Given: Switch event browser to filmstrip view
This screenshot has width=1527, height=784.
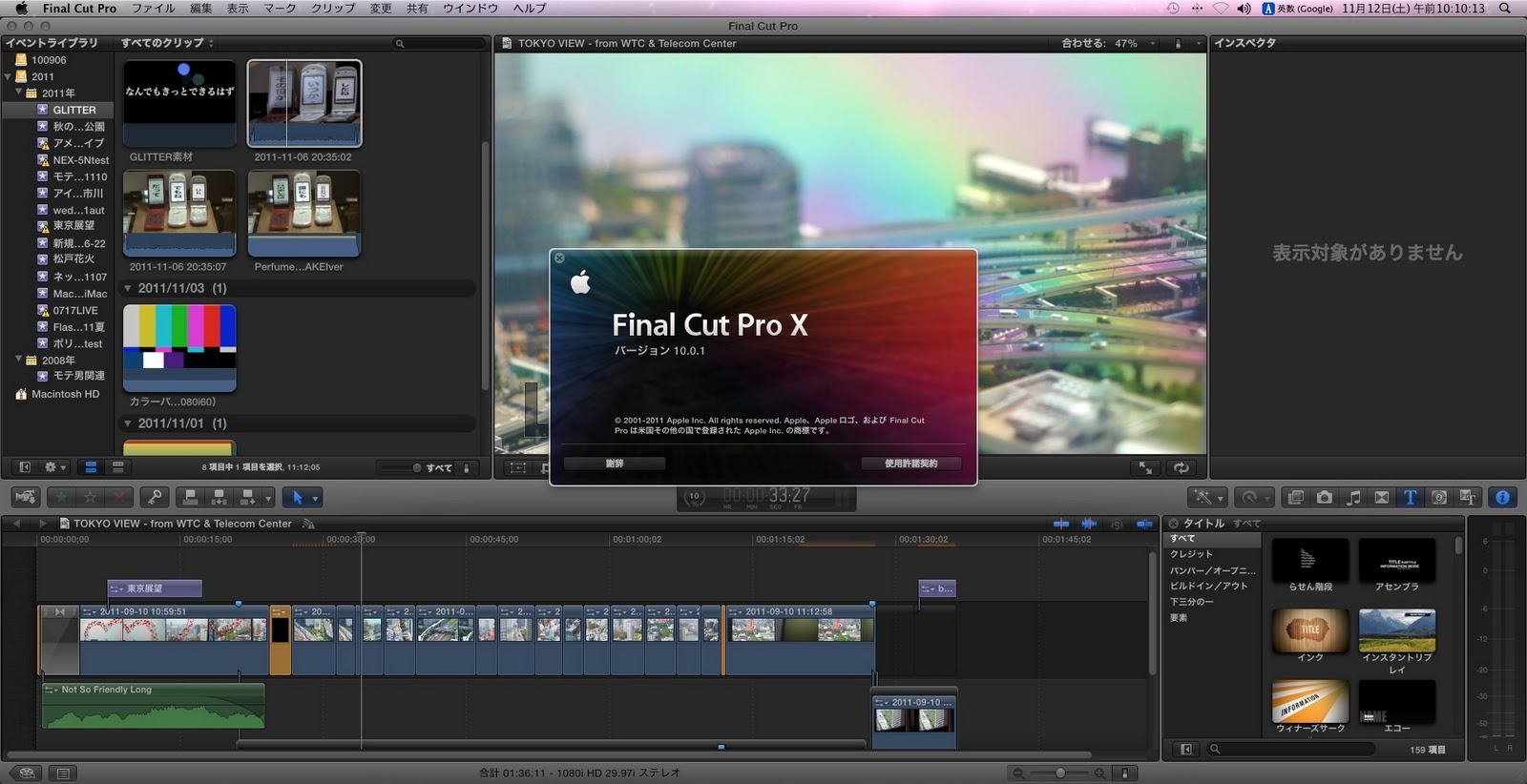Looking at the screenshot, I should tap(91, 467).
